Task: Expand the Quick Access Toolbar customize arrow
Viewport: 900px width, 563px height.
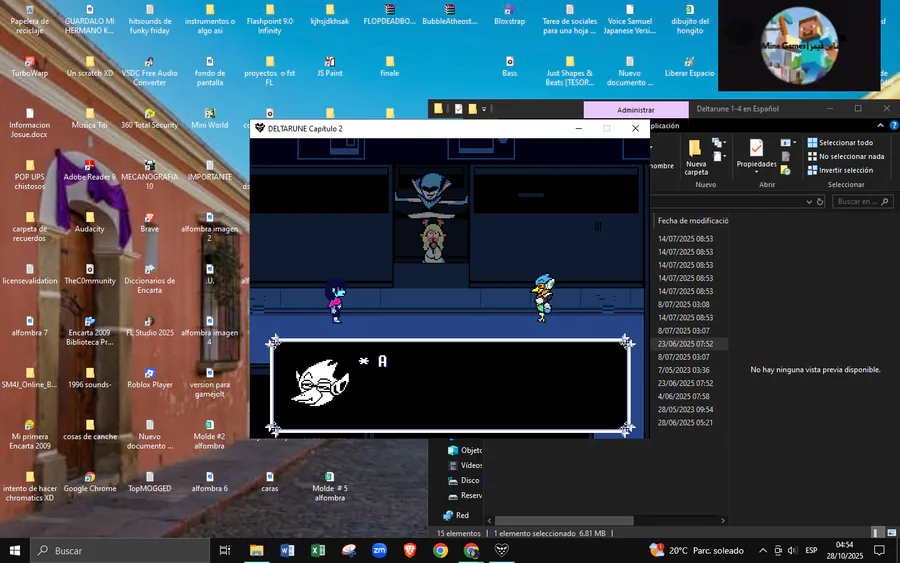Action: click(484, 108)
